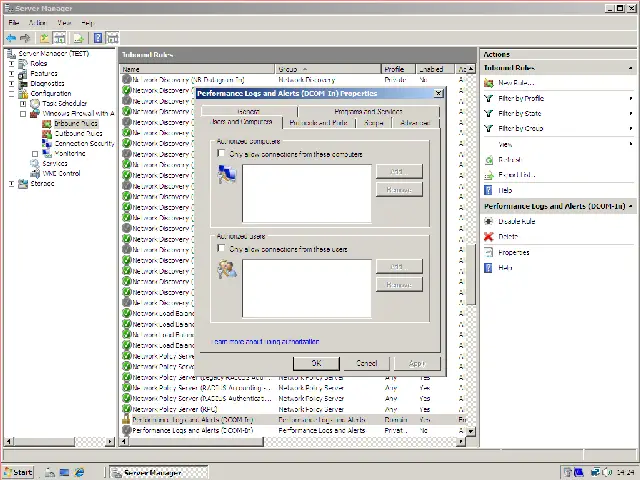Select Performance Logs and Alerts (DCOM-In) Private row
Screen dimensions: 640x480
pos(294,430)
